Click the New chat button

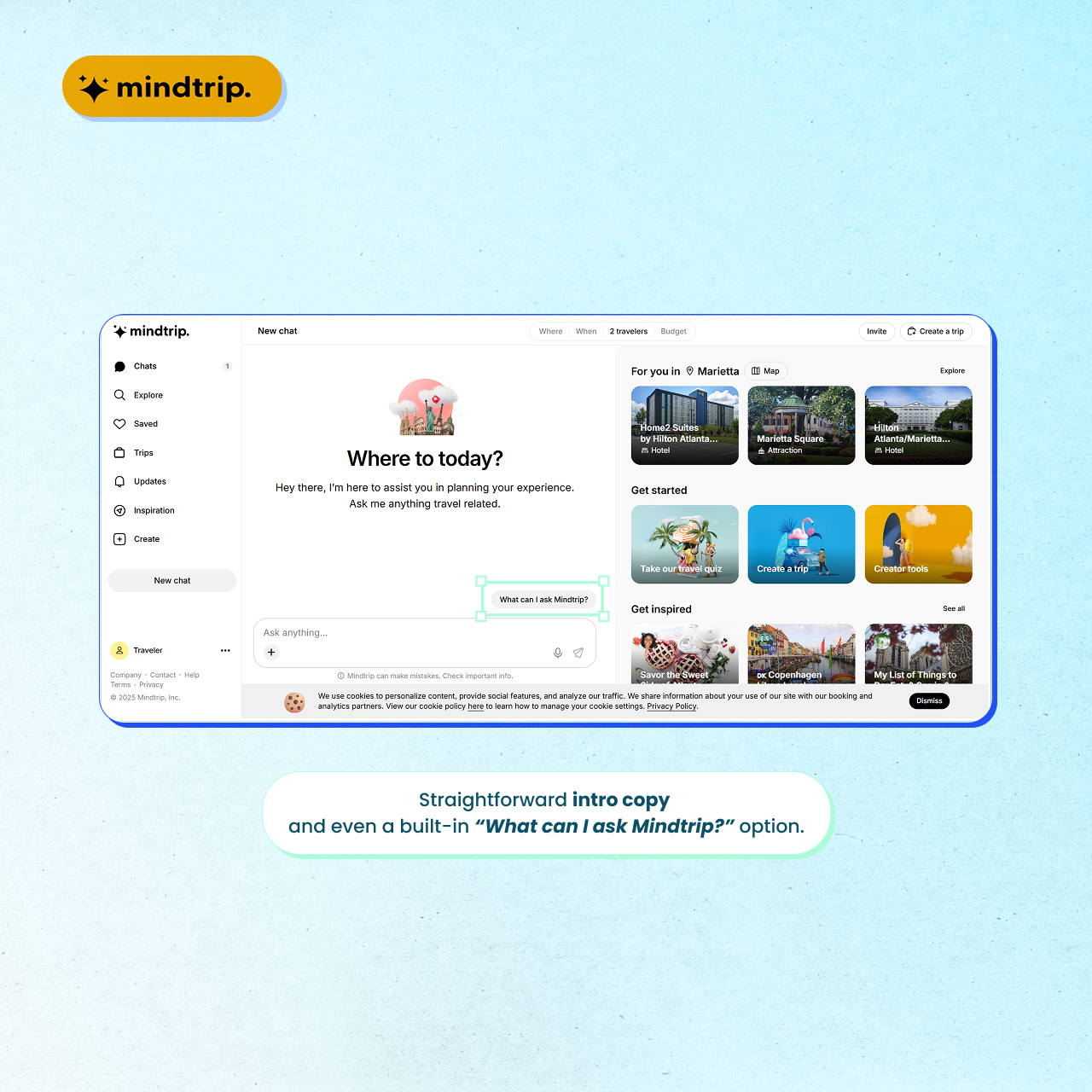(x=172, y=580)
